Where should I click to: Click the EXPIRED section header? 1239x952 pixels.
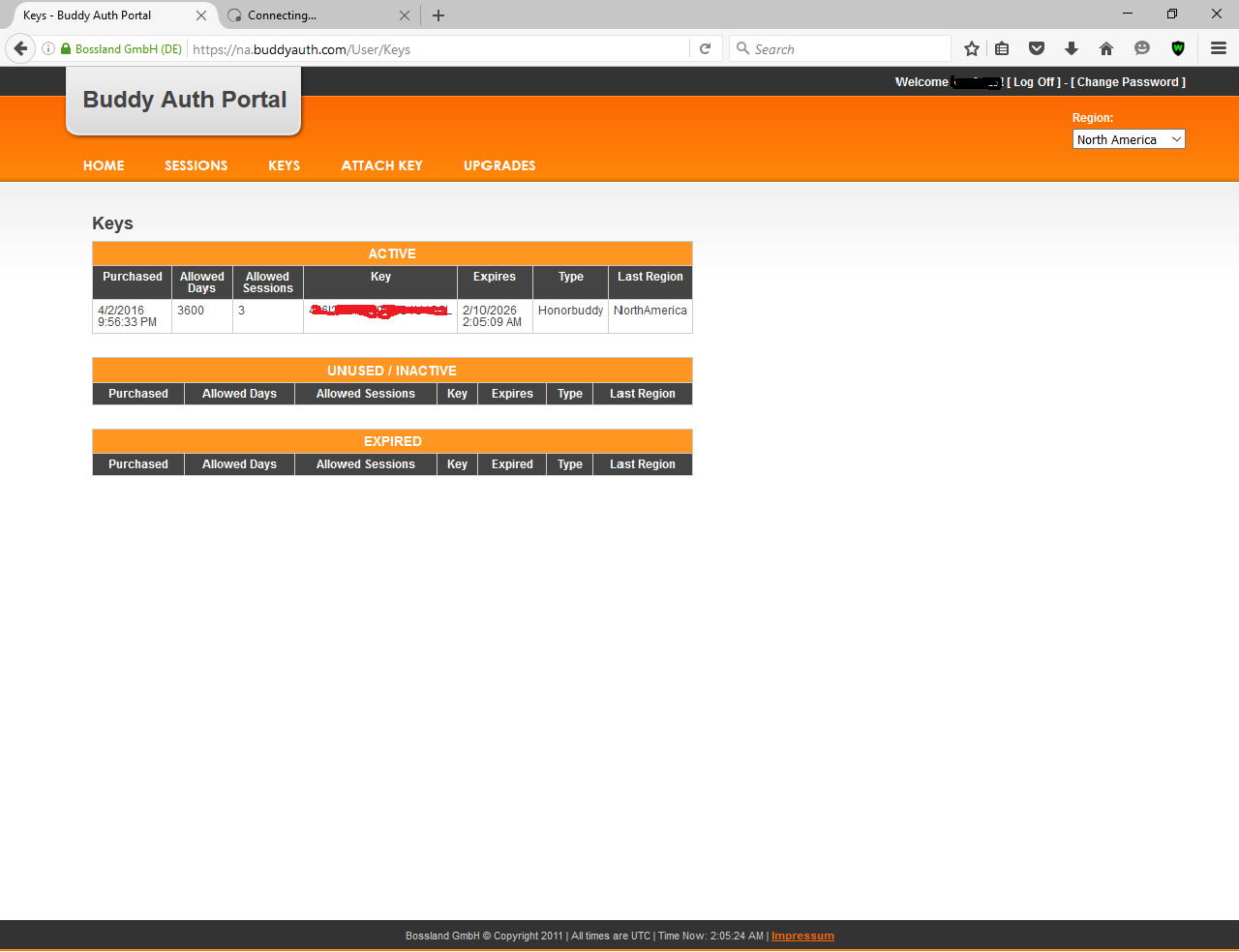tap(392, 441)
